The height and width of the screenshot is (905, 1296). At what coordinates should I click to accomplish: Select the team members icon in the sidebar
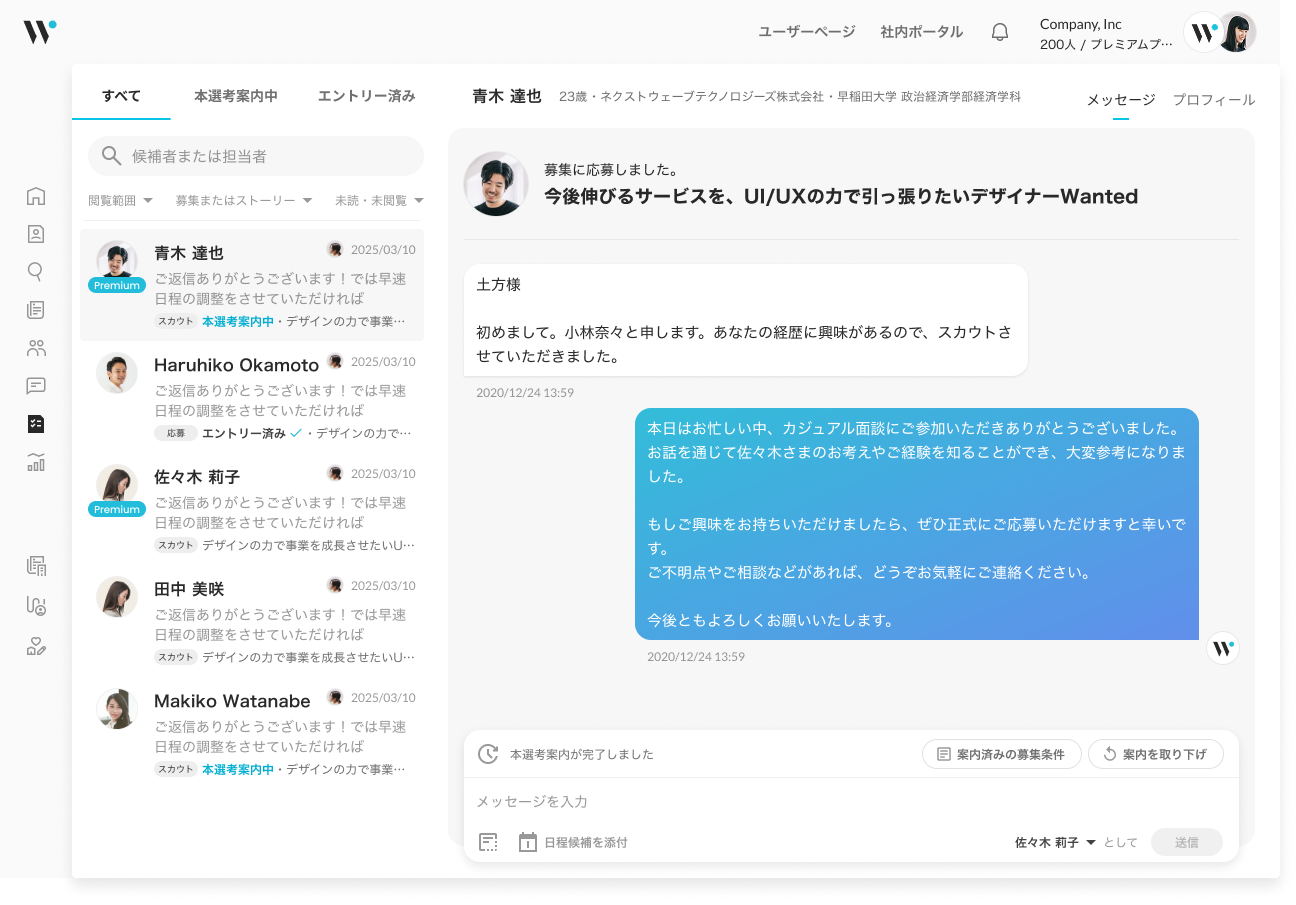click(36, 347)
